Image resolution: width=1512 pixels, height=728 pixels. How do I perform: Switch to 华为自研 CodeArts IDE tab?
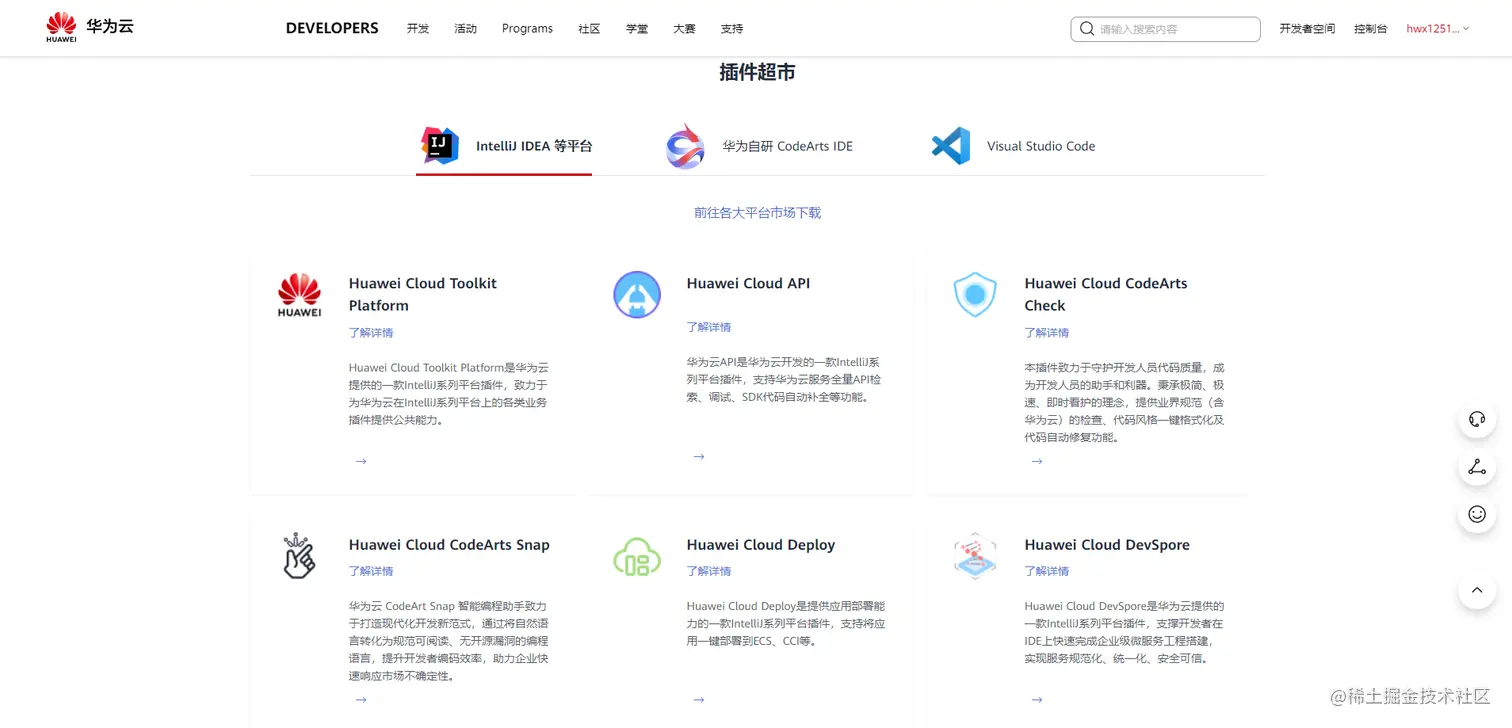(x=760, y=146)
